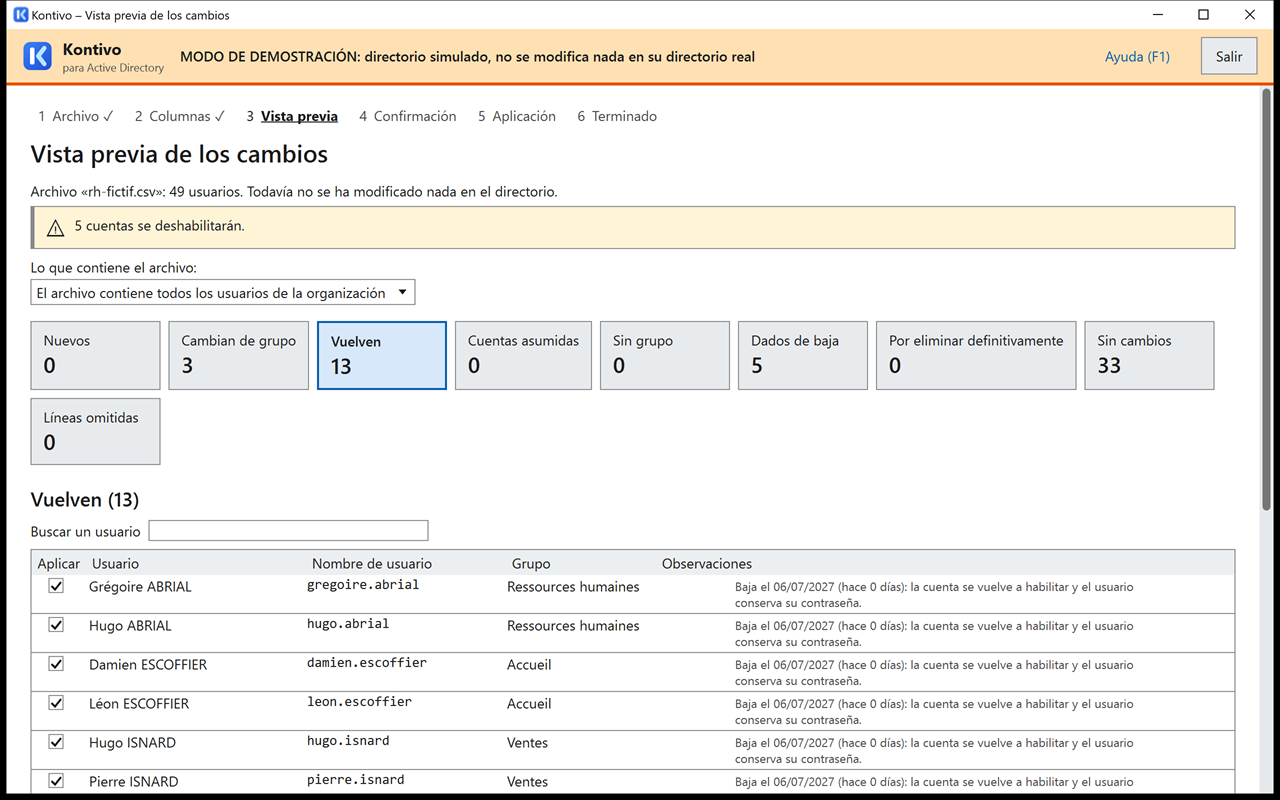This screenshot has width=1280, height=800.
Task: Toggle Apply checkbox for Hugo ISNARD
Action: [56, 742]
